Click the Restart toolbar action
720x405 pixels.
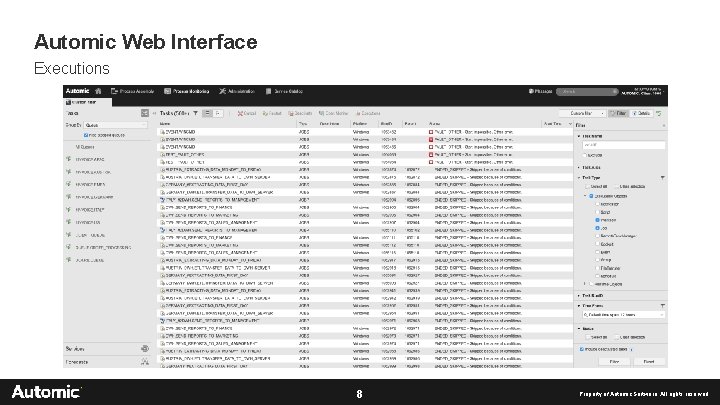(x=272, y=113)
